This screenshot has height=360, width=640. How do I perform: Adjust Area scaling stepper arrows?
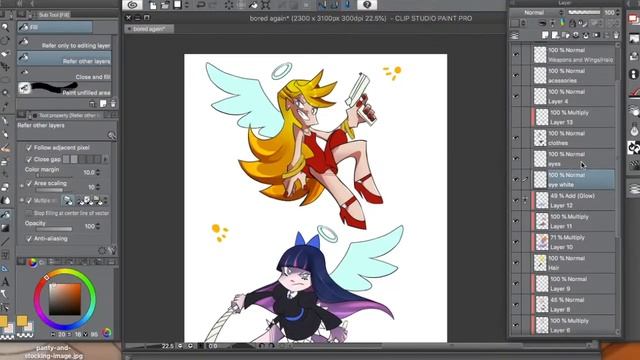(98, 187)
